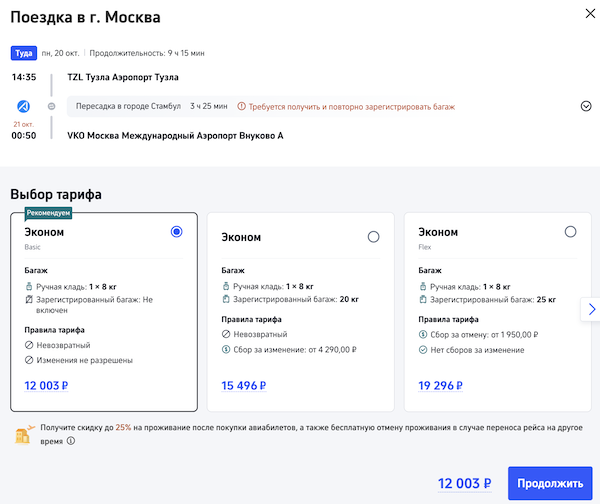Open the total price 12 003 ₽ breakdown

tap(465, 484)
